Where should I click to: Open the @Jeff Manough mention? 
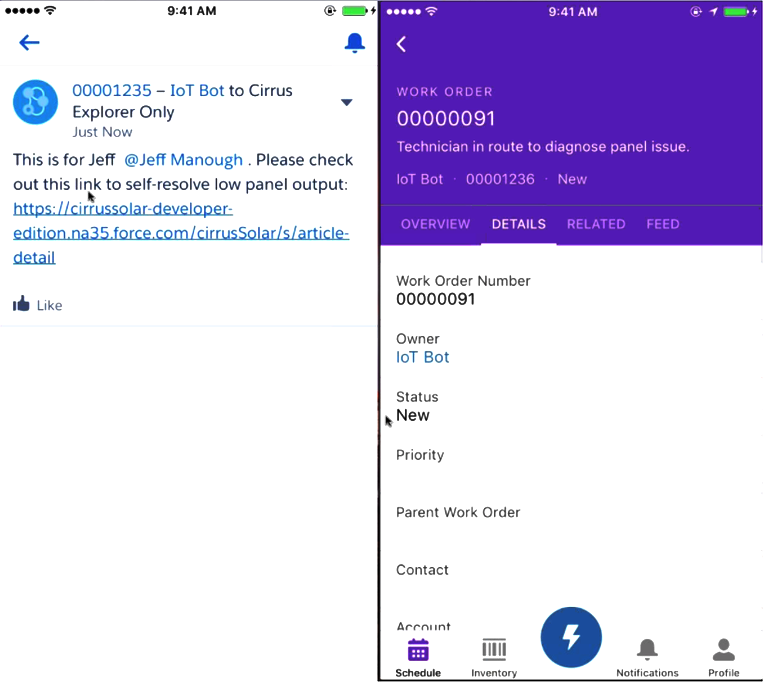[x=183, y=160]
